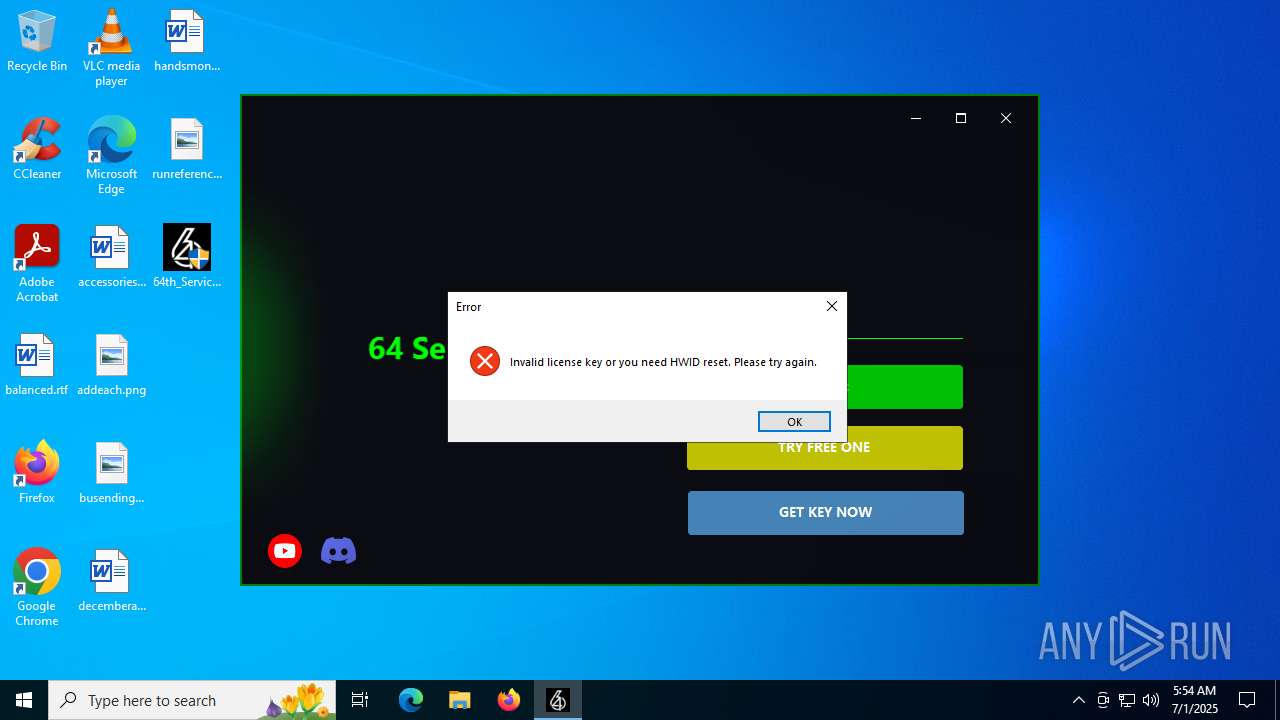Open the notification center icon
The height and width of the screenshot is (720, 1280).
(1247, 700)
